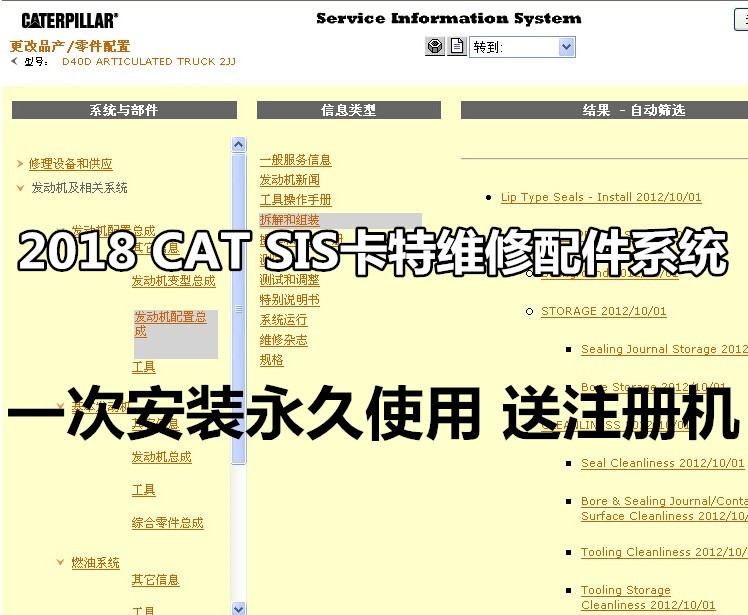
Task: Open the 发动机总成 tree link
Action: [x=162, y=457]
